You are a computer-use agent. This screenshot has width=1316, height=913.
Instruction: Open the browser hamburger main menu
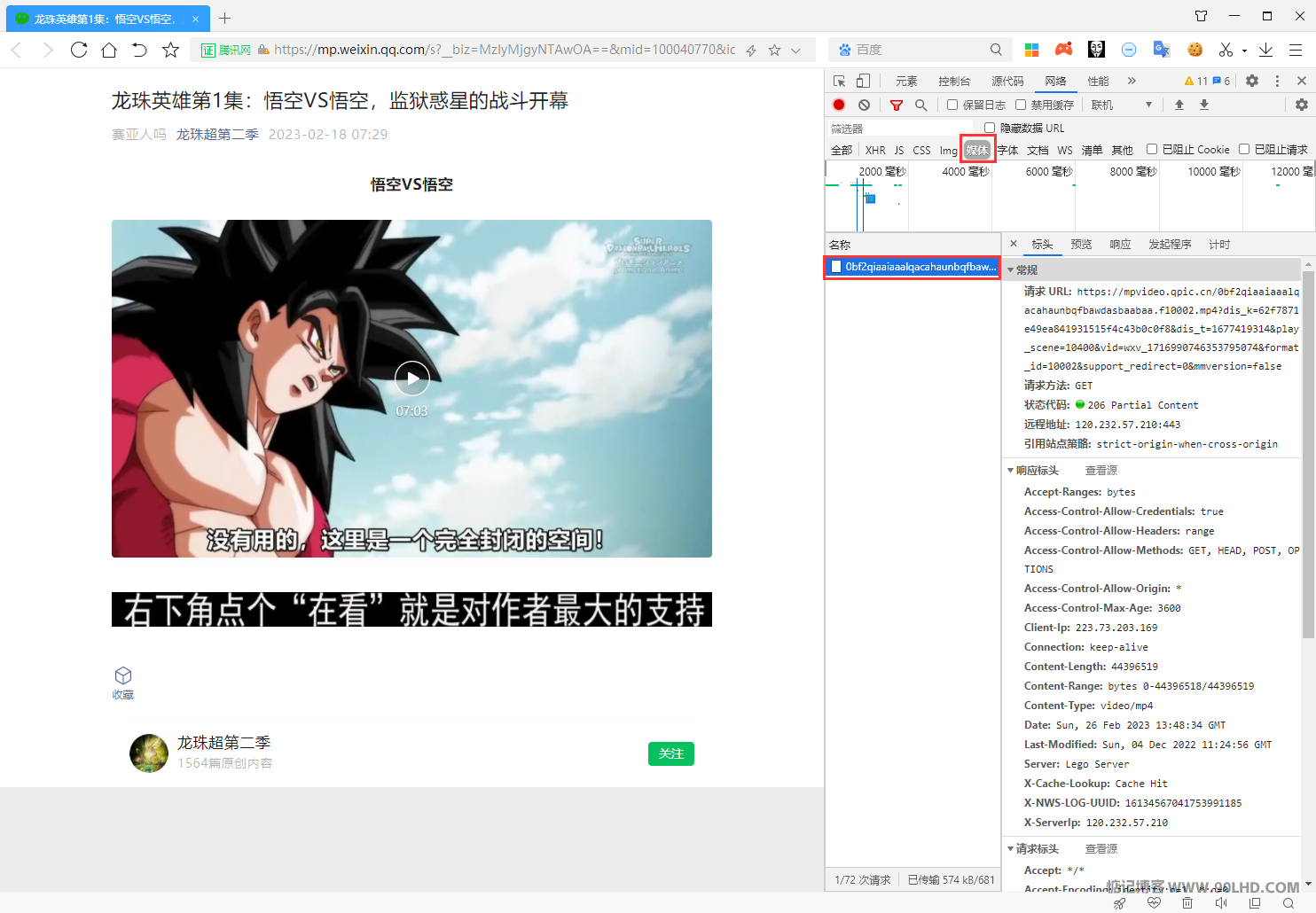click(x=1296, y=50)
